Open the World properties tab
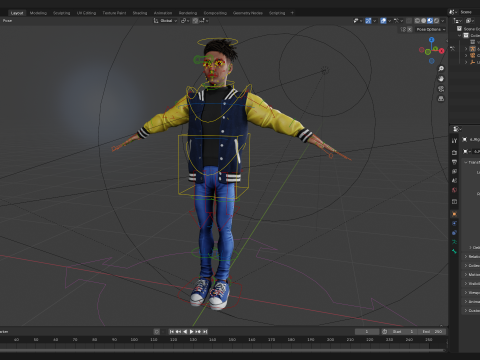Viewport: 480px width, 360px height. pos(454,190)
